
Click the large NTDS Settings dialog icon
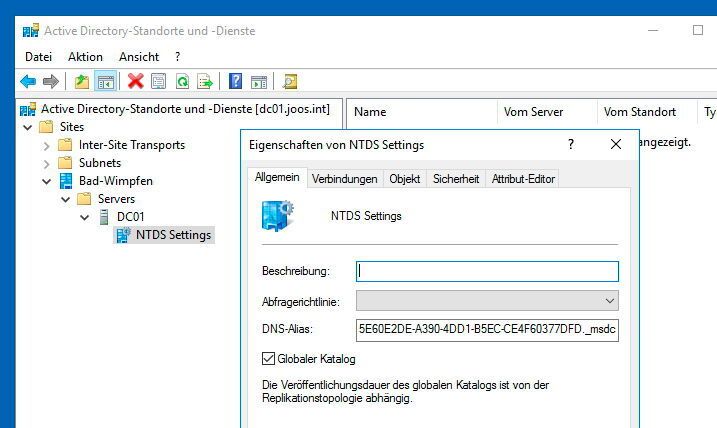tap(278, 216)
